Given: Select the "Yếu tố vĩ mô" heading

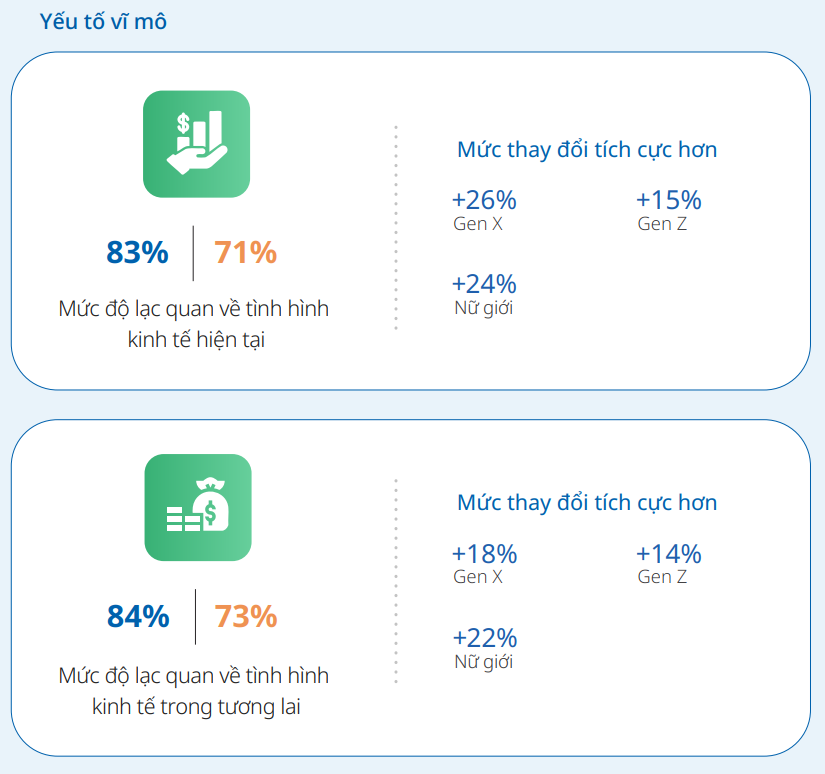Looking at the screenshot, I should click(103, 21).
